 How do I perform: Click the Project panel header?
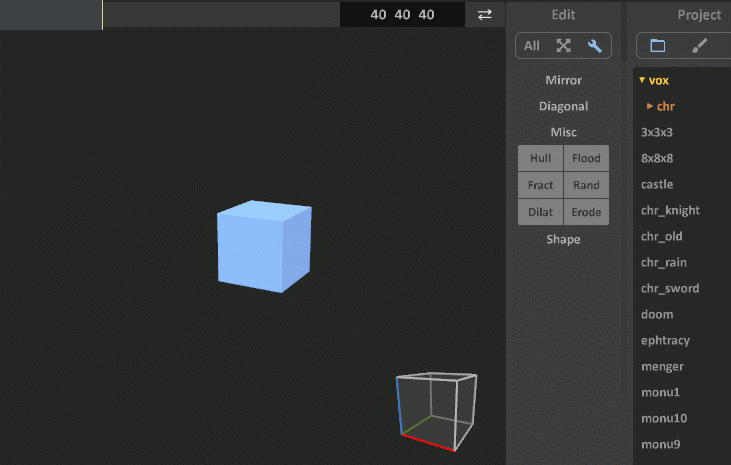[699, 15]
